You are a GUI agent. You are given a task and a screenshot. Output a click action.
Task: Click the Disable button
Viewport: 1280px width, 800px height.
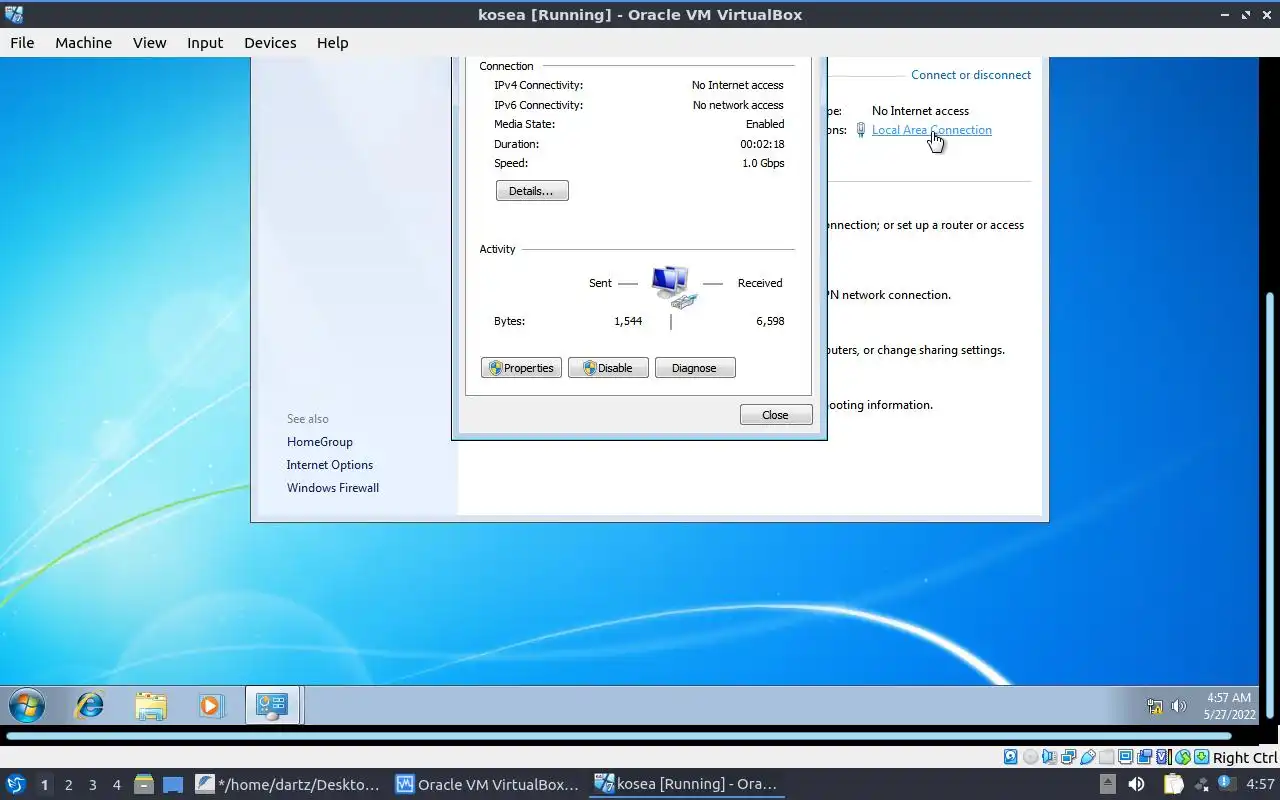coord(608,368)
